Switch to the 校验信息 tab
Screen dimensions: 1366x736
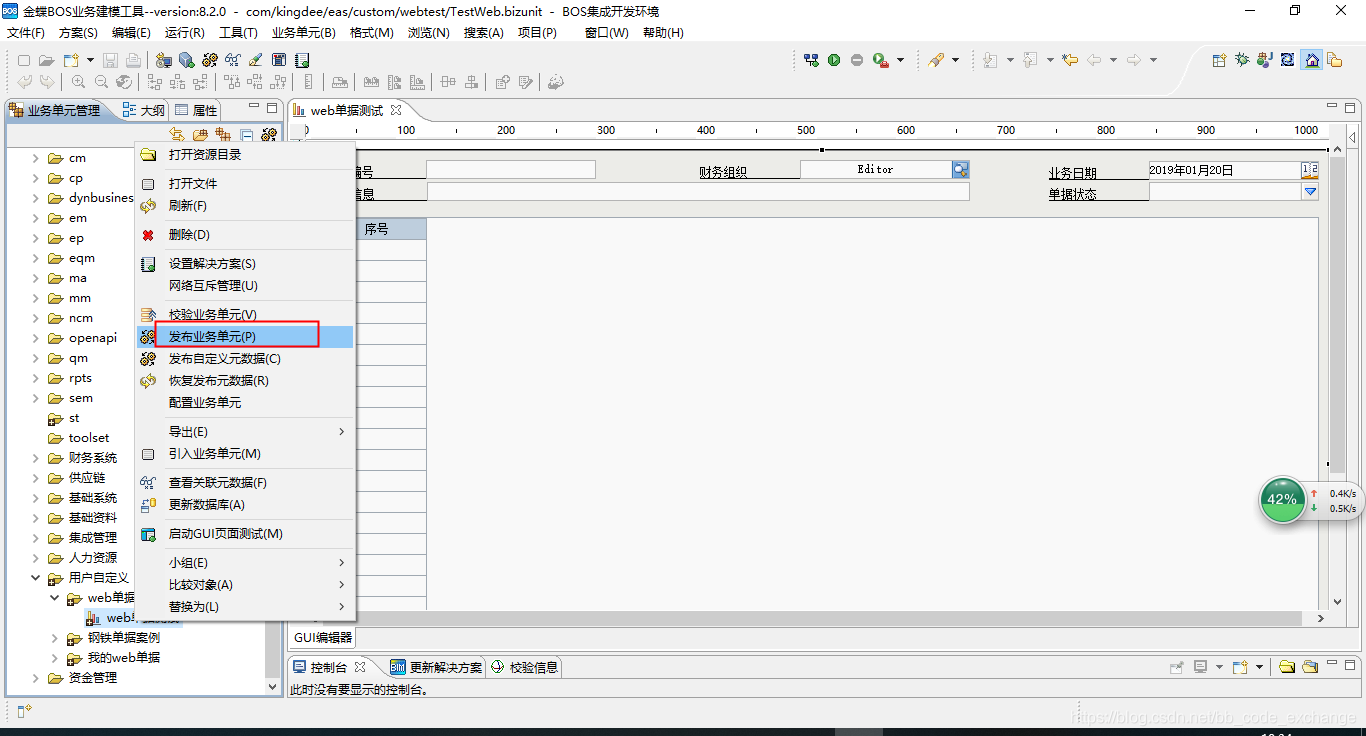click(x=524, y=667)
